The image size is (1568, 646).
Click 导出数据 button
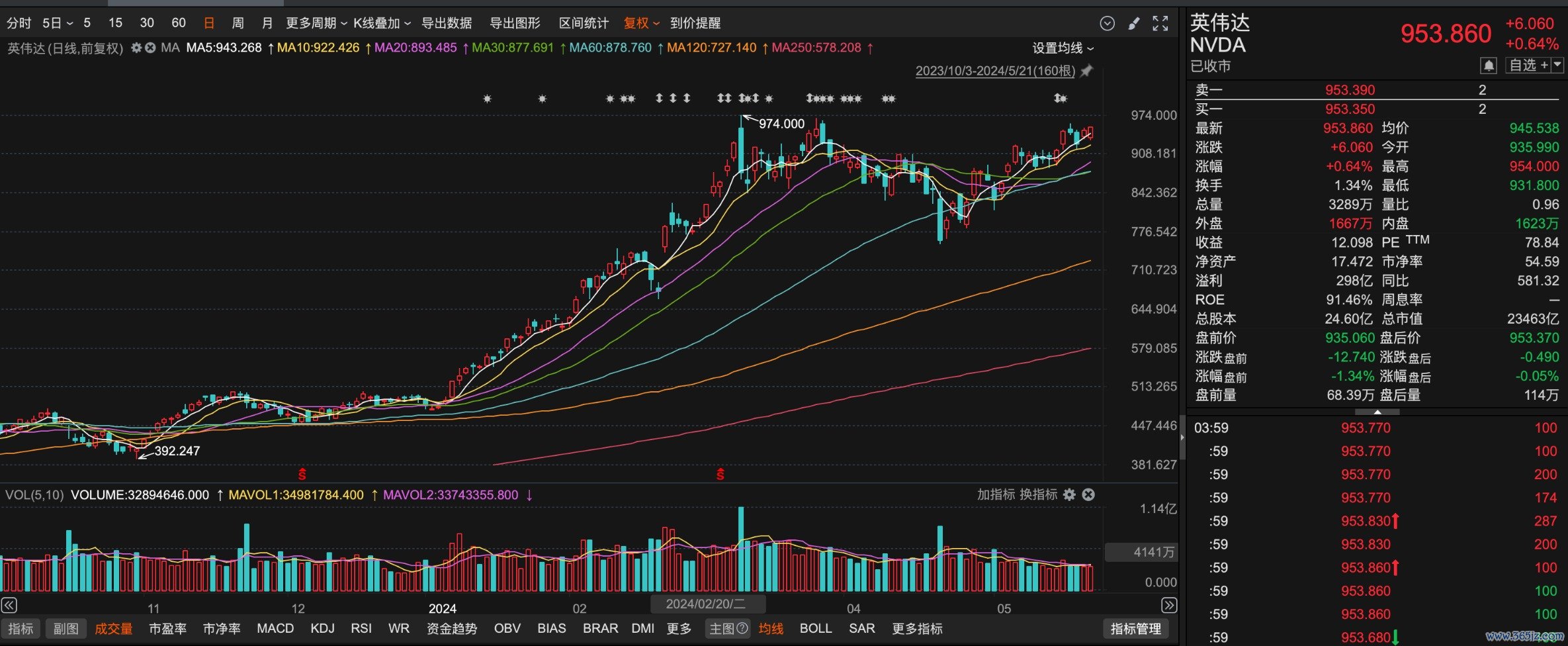coord(447,23)
